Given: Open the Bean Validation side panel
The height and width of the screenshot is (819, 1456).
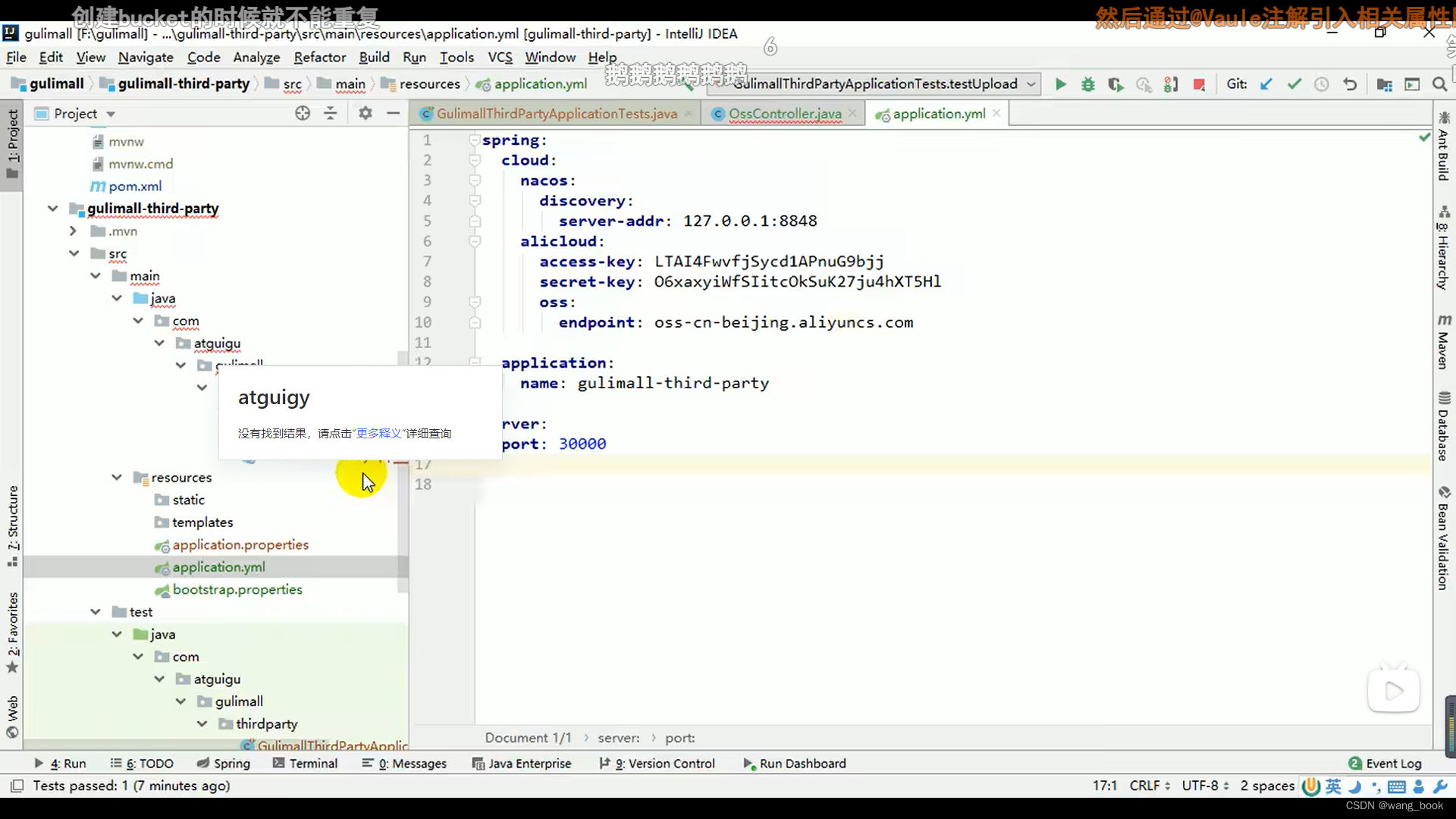Looking at the screenshot, I should [1443, 538].
